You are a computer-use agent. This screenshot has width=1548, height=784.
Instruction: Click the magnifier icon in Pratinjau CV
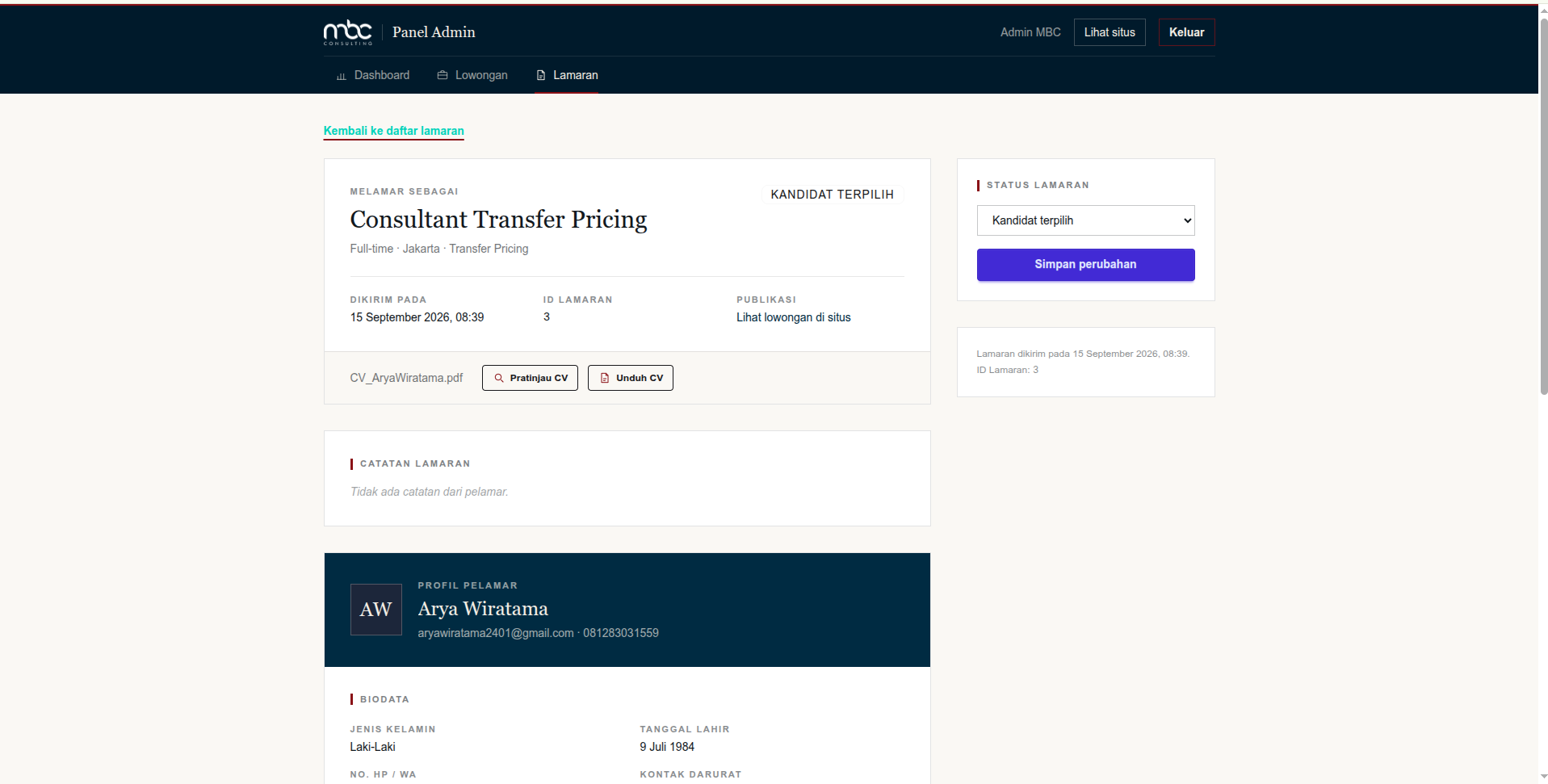(x=499, y=378)
